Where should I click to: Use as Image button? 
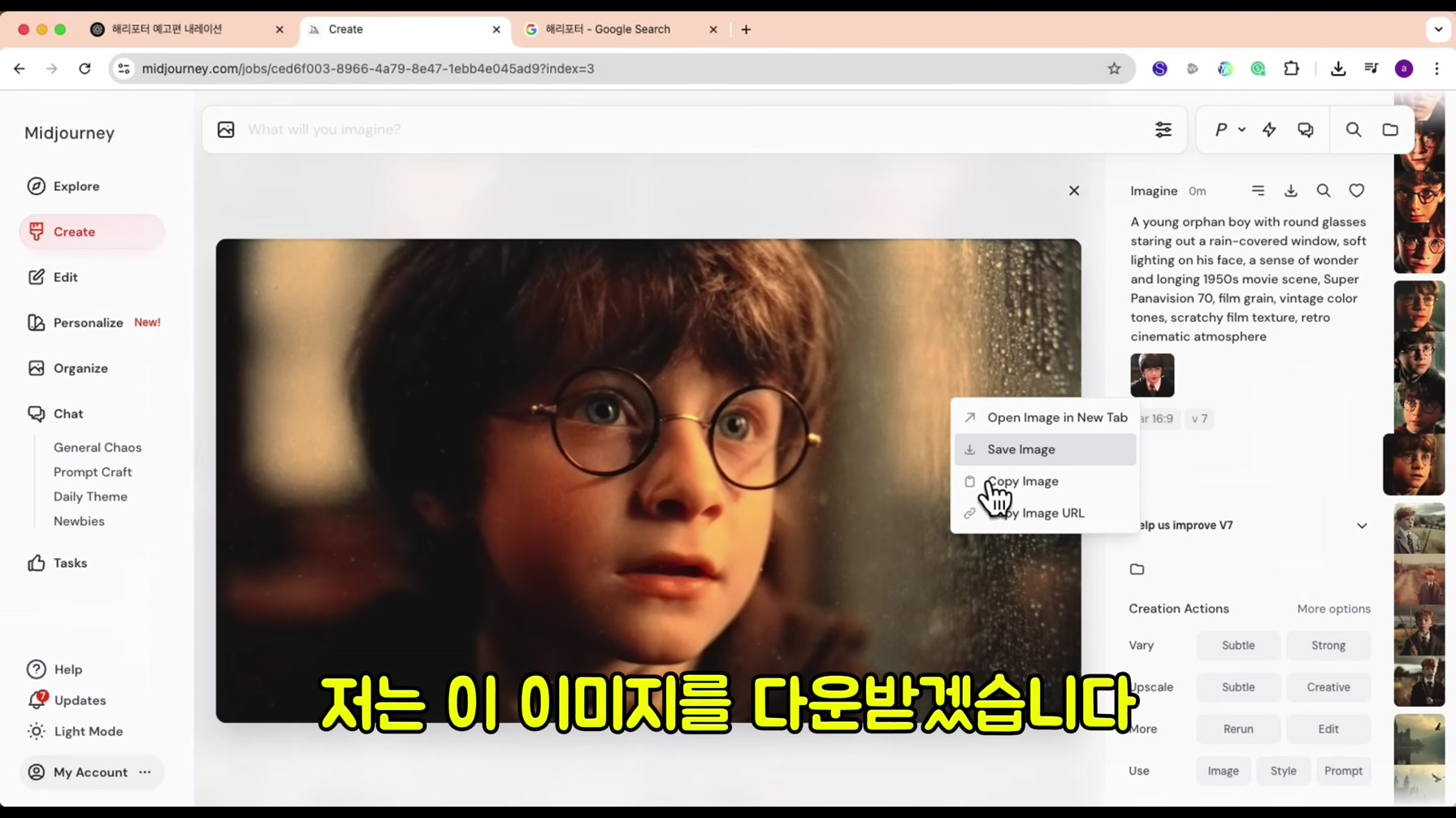pos(1223,771)
